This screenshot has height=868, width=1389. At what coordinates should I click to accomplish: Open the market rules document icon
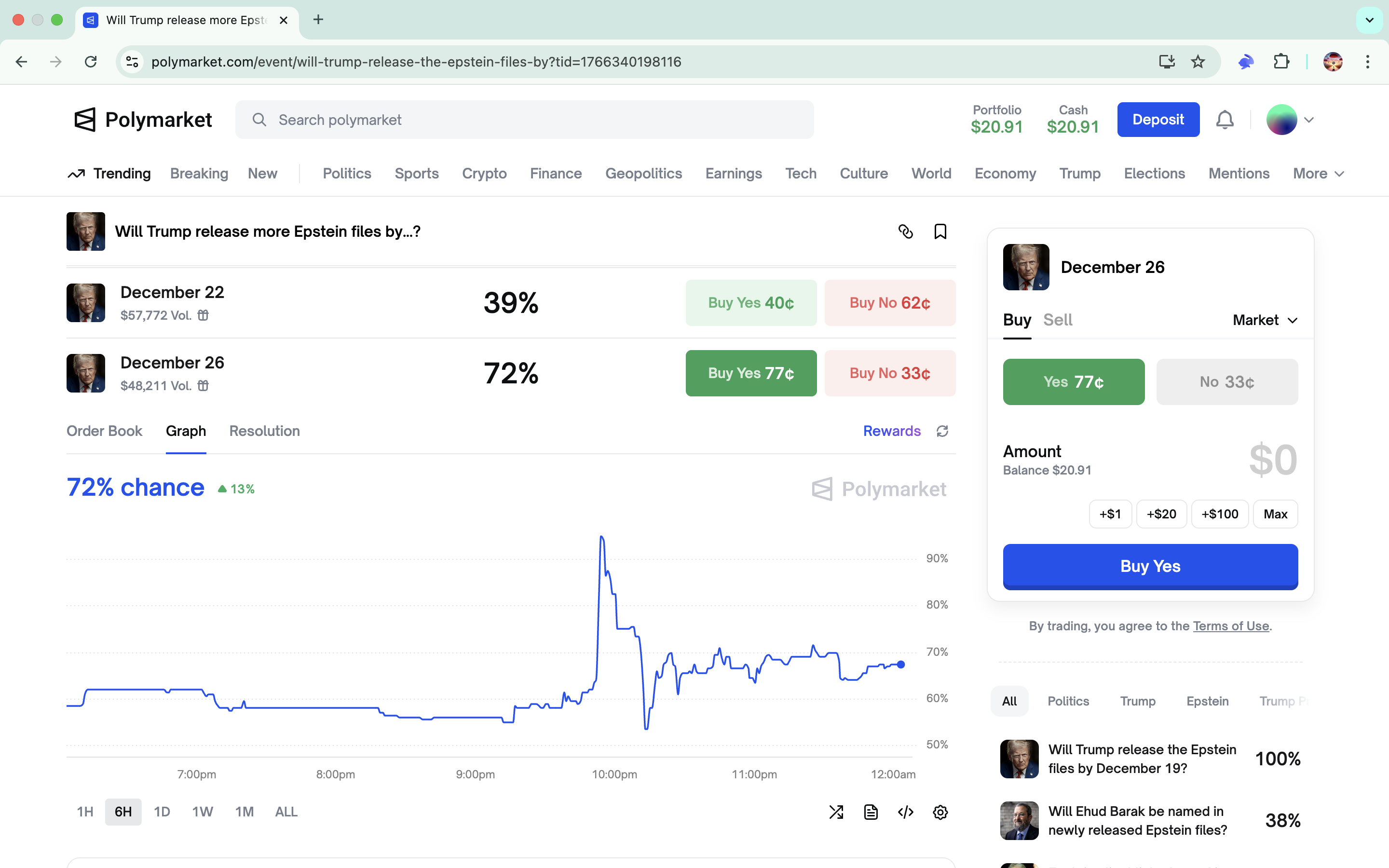pos(871,812)
